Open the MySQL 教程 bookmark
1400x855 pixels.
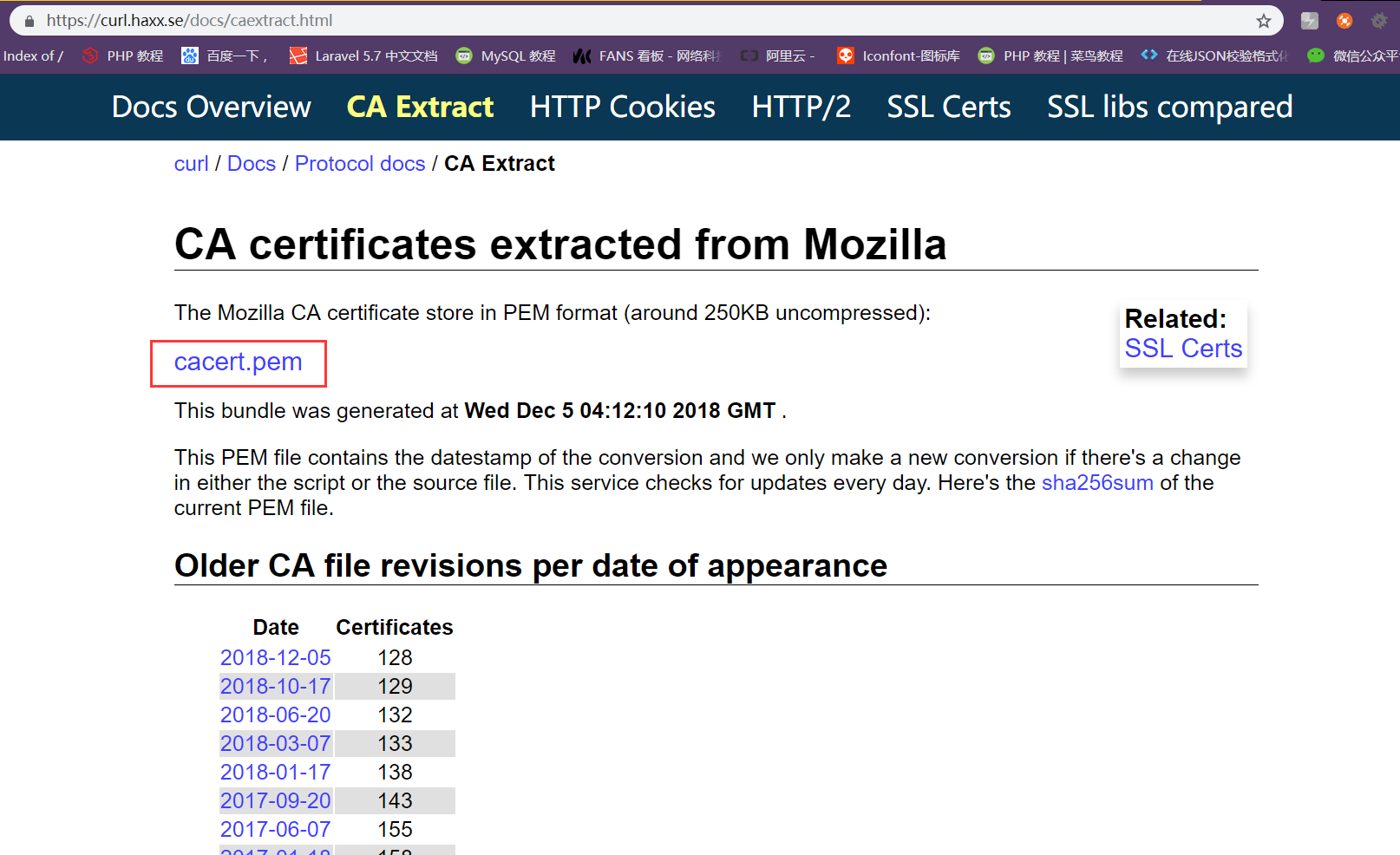click(518, 55)
